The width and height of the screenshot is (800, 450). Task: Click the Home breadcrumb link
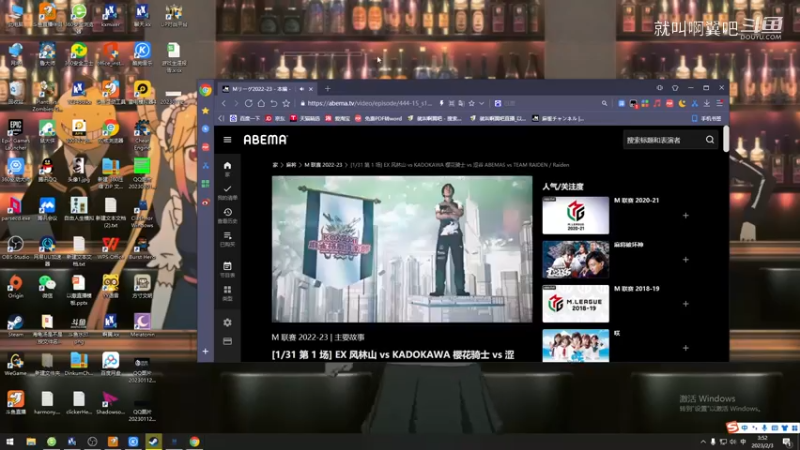pos(275,165)
